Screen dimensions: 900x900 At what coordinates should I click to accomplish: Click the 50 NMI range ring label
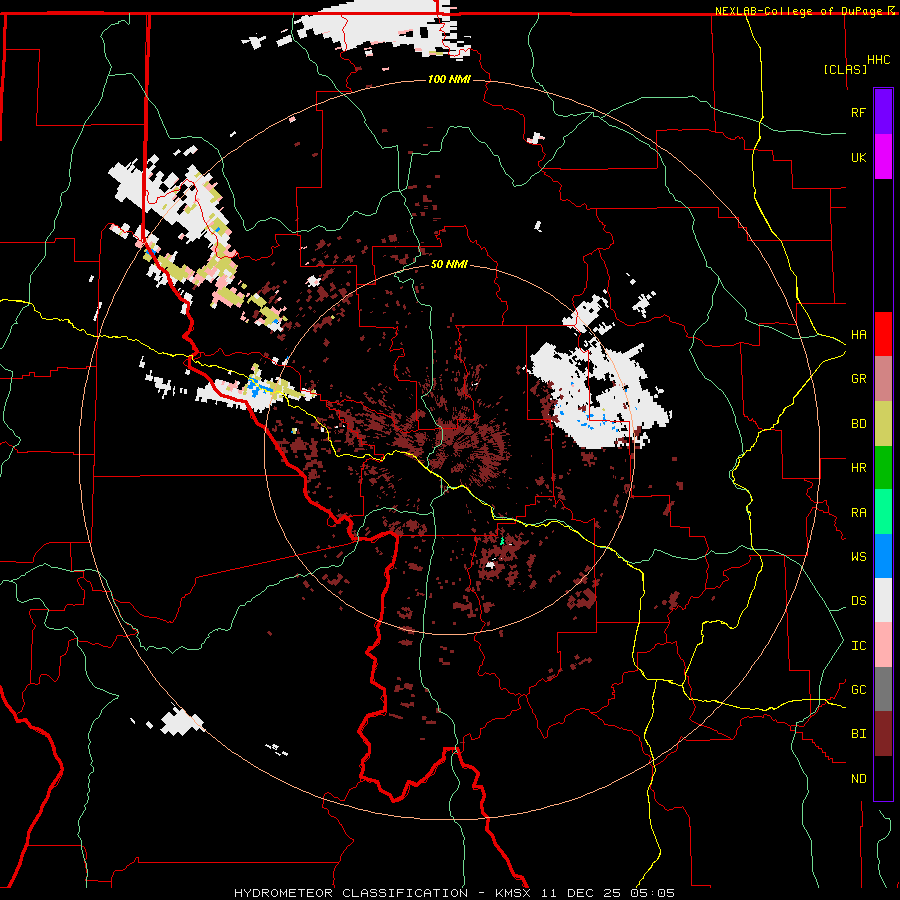click(x=449, y=264)
